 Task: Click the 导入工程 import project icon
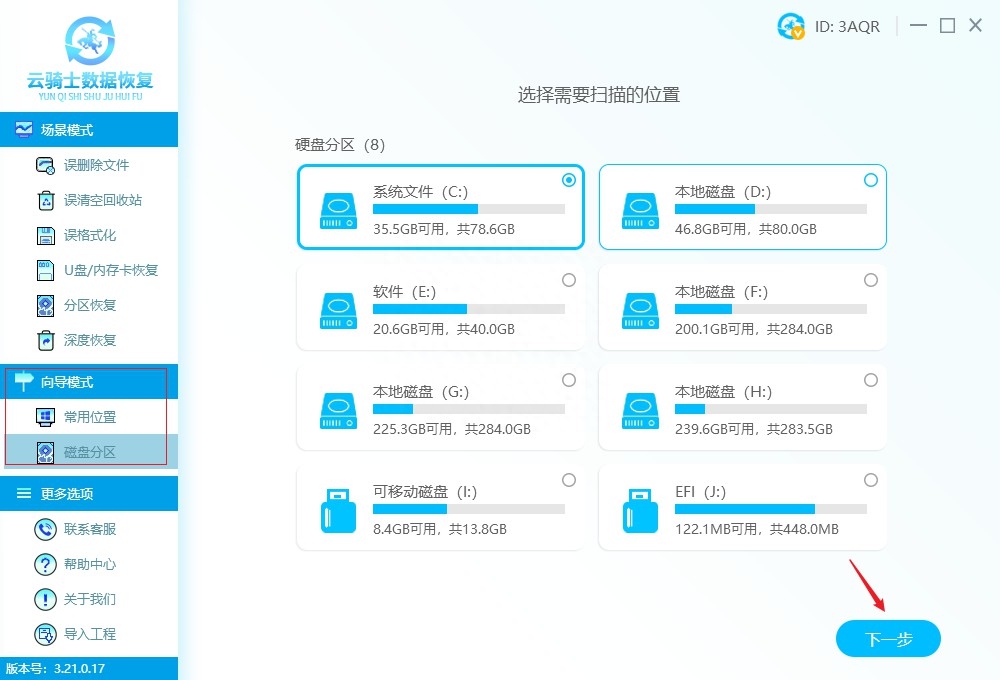(x=43, y=634)
